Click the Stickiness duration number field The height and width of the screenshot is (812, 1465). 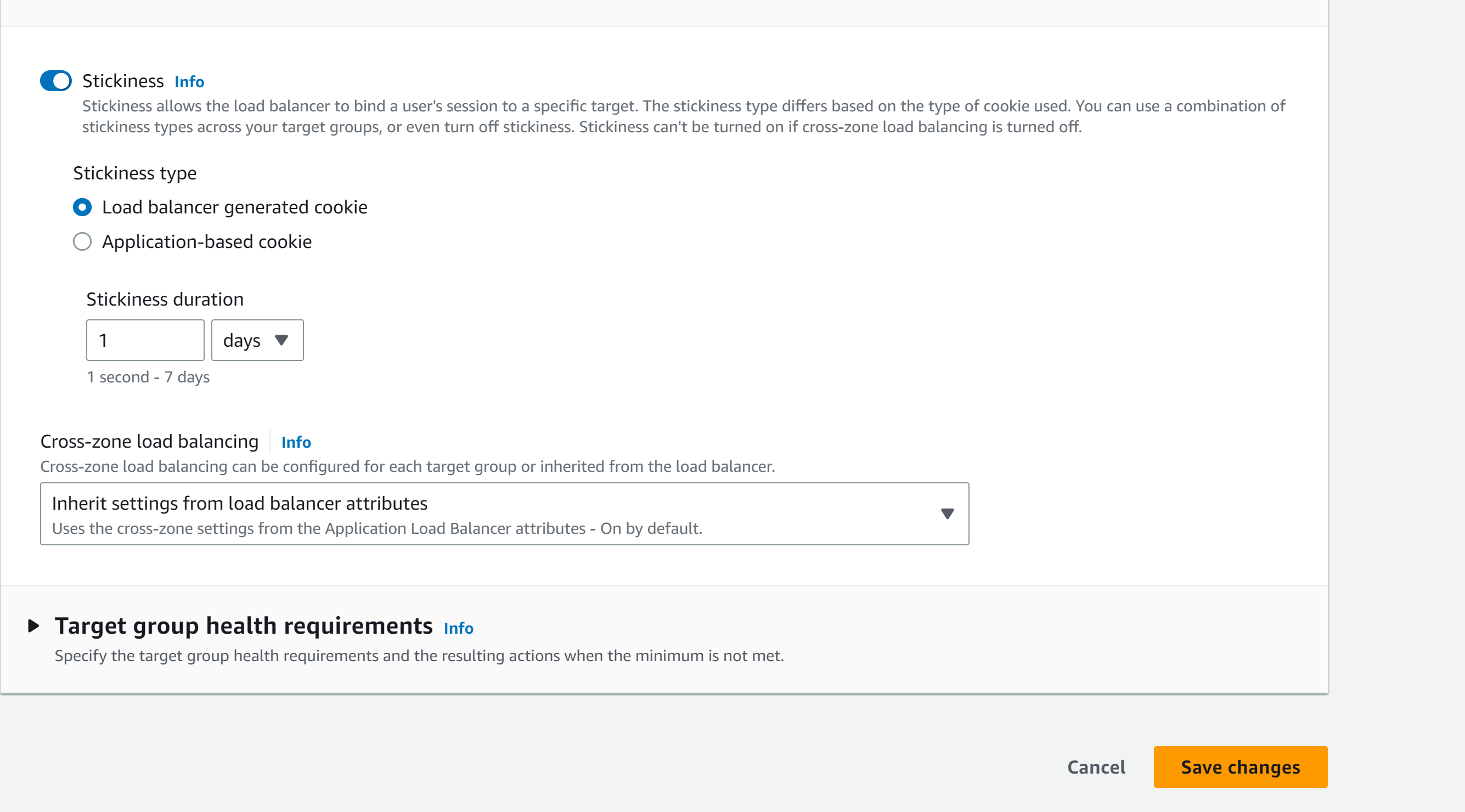(145, 340)
